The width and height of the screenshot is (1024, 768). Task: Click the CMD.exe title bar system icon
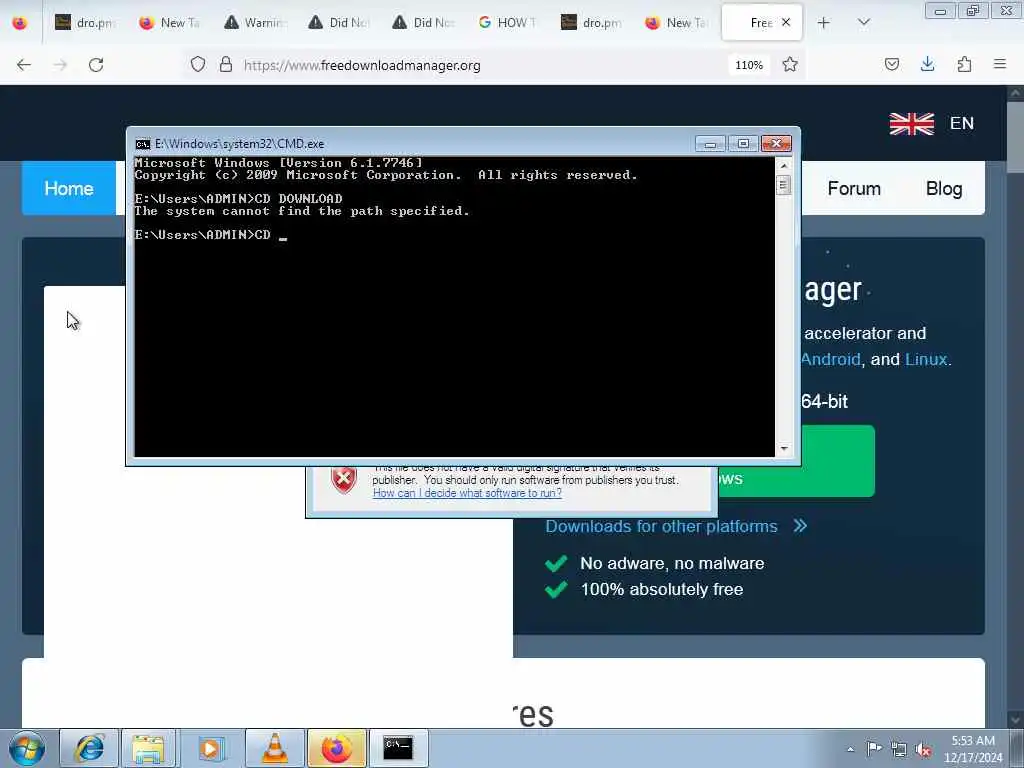tap(142, 144)
